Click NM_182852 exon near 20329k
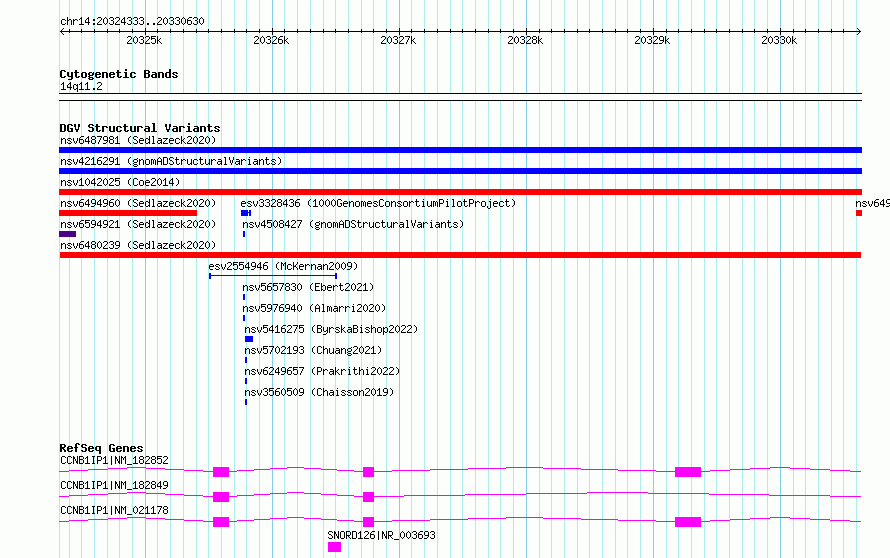The width and height of the screenshot is (890, 558). [688, 472]
